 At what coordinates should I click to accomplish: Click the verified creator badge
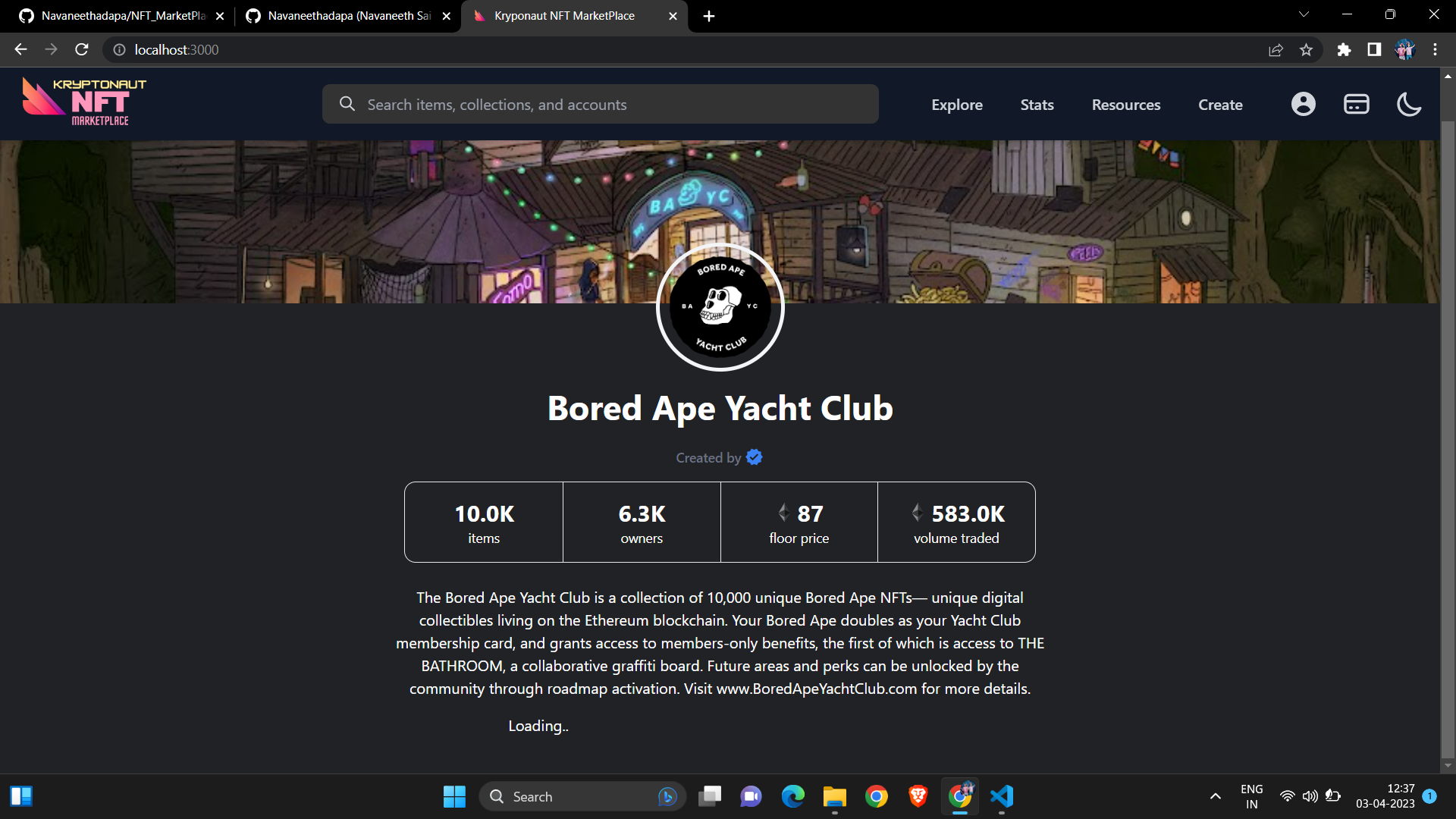click(x=754, y=457)
